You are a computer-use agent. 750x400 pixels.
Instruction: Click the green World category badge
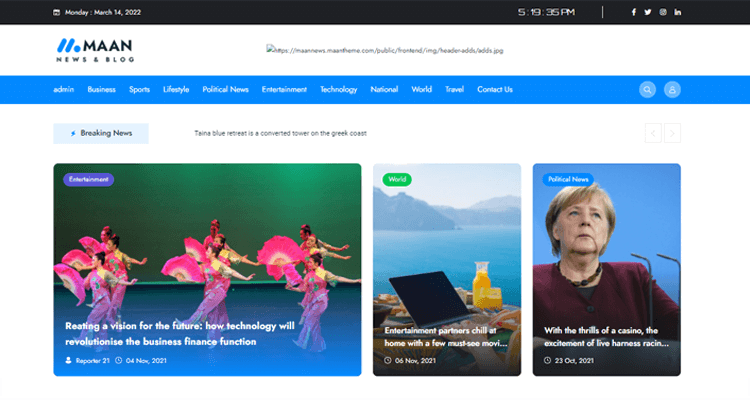coord(397,180)
